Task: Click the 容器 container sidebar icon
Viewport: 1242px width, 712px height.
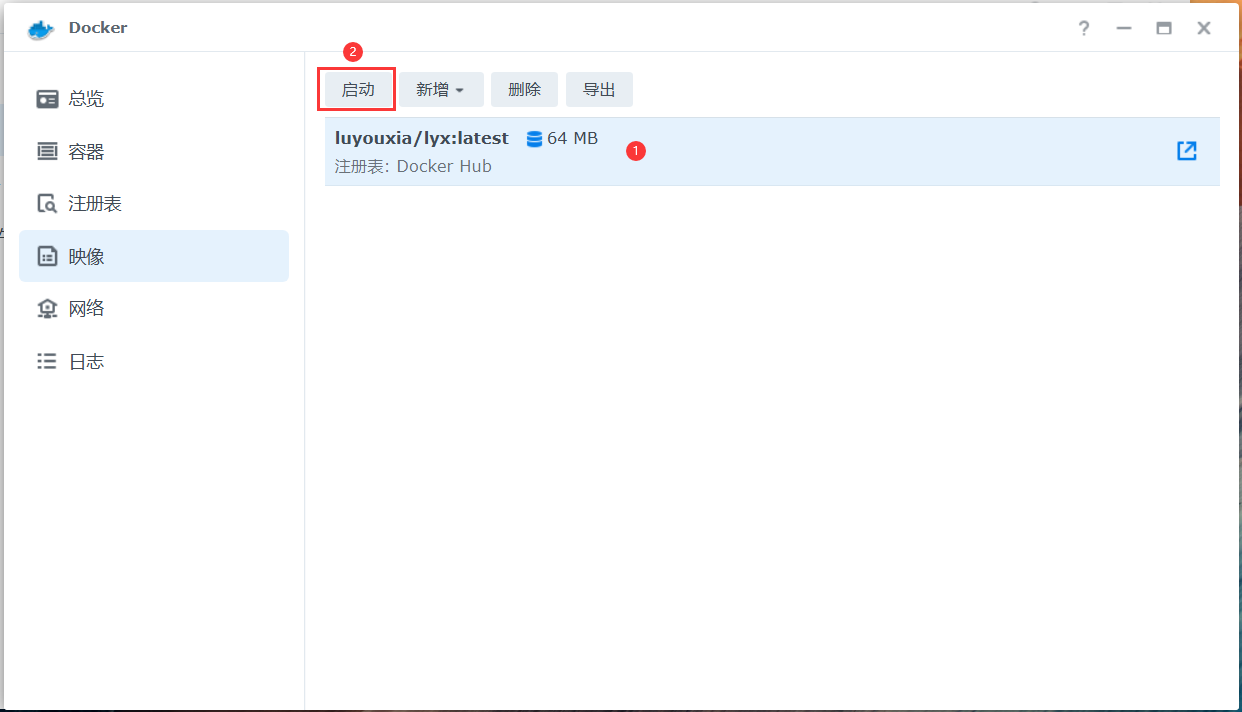Action: (47, 151)
